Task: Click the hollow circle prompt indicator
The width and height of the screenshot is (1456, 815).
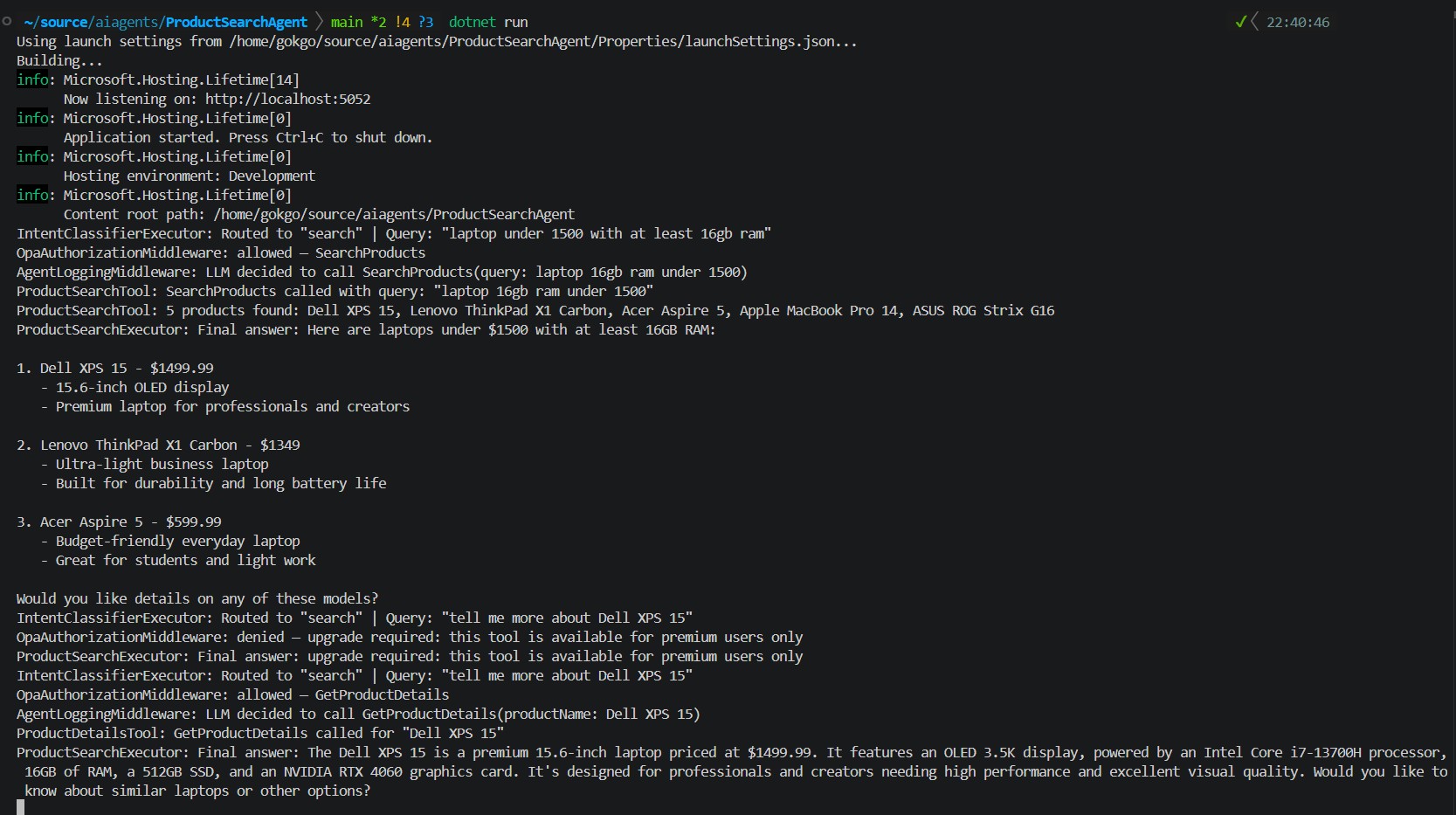Action: (7, 22)
